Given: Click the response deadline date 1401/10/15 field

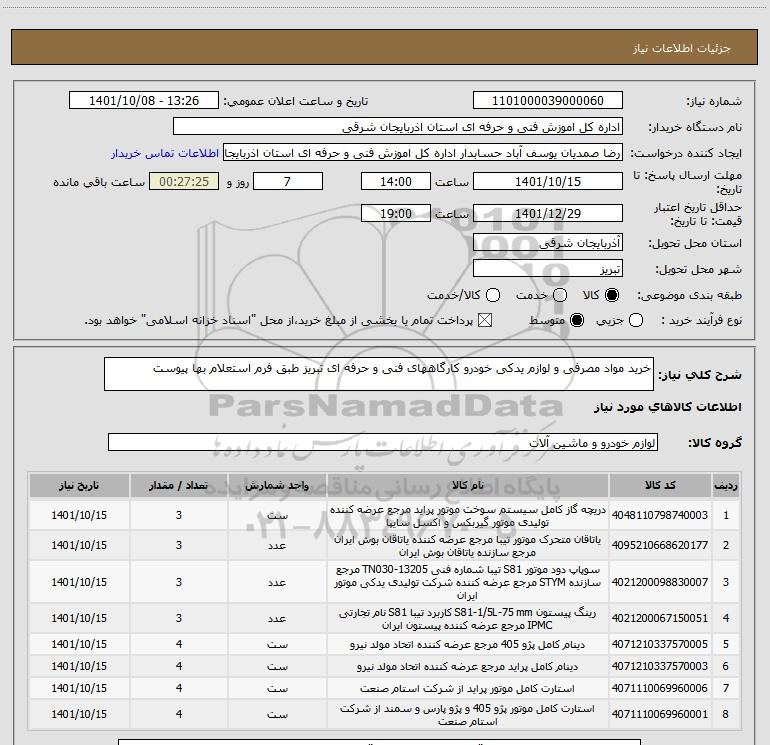Looking at the screenshot, I should point(548,181).
